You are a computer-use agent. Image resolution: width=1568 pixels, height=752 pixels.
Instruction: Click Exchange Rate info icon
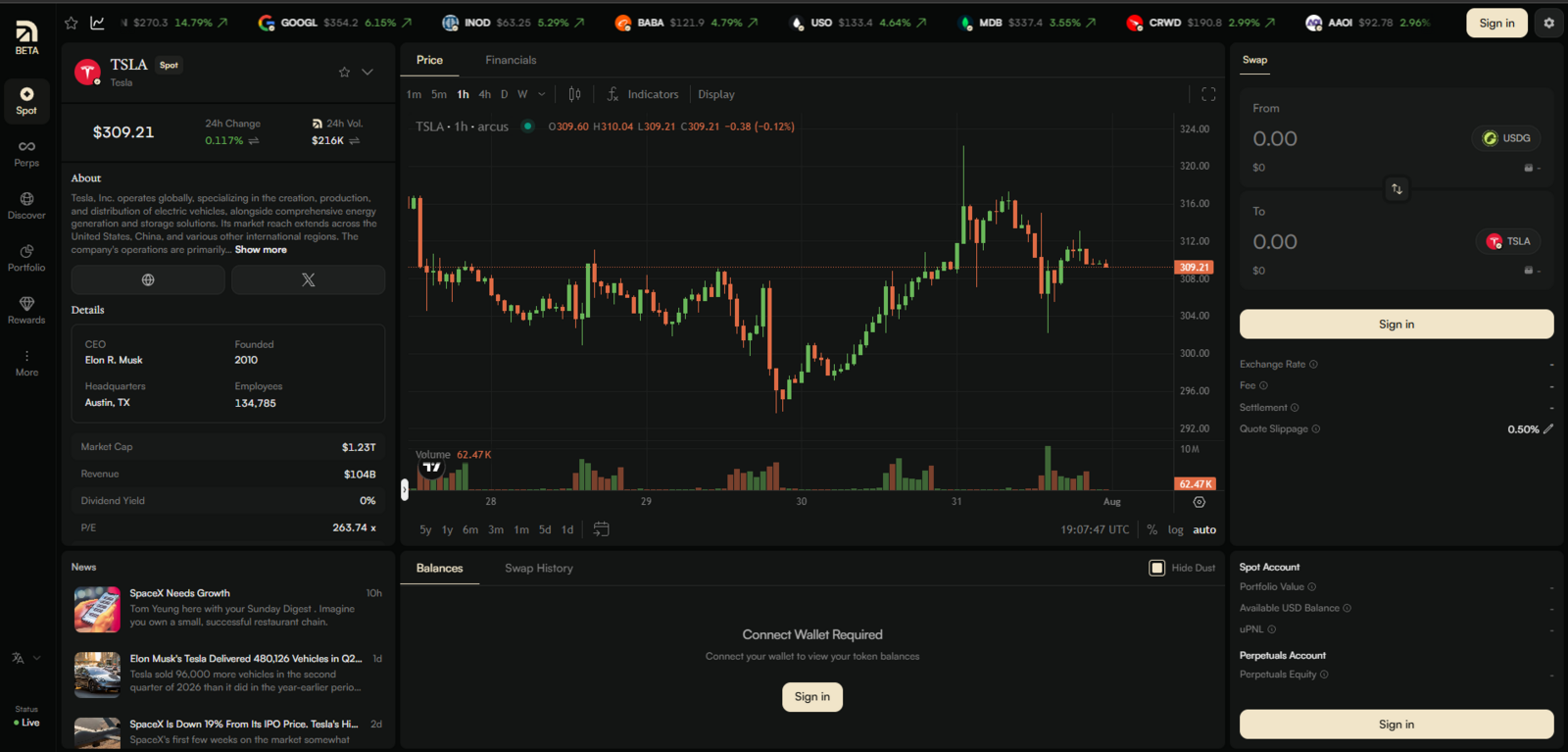click(x=1313, y=365)
